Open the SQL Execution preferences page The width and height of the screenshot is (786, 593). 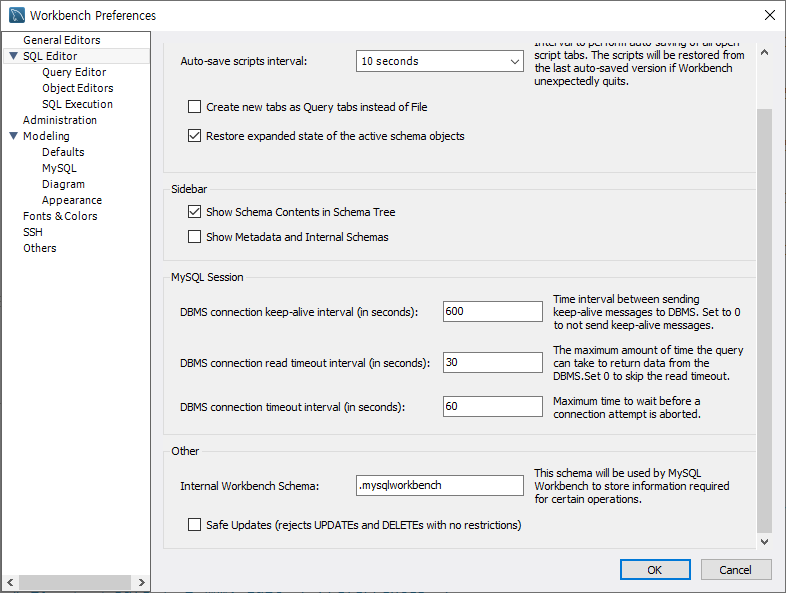77,104
